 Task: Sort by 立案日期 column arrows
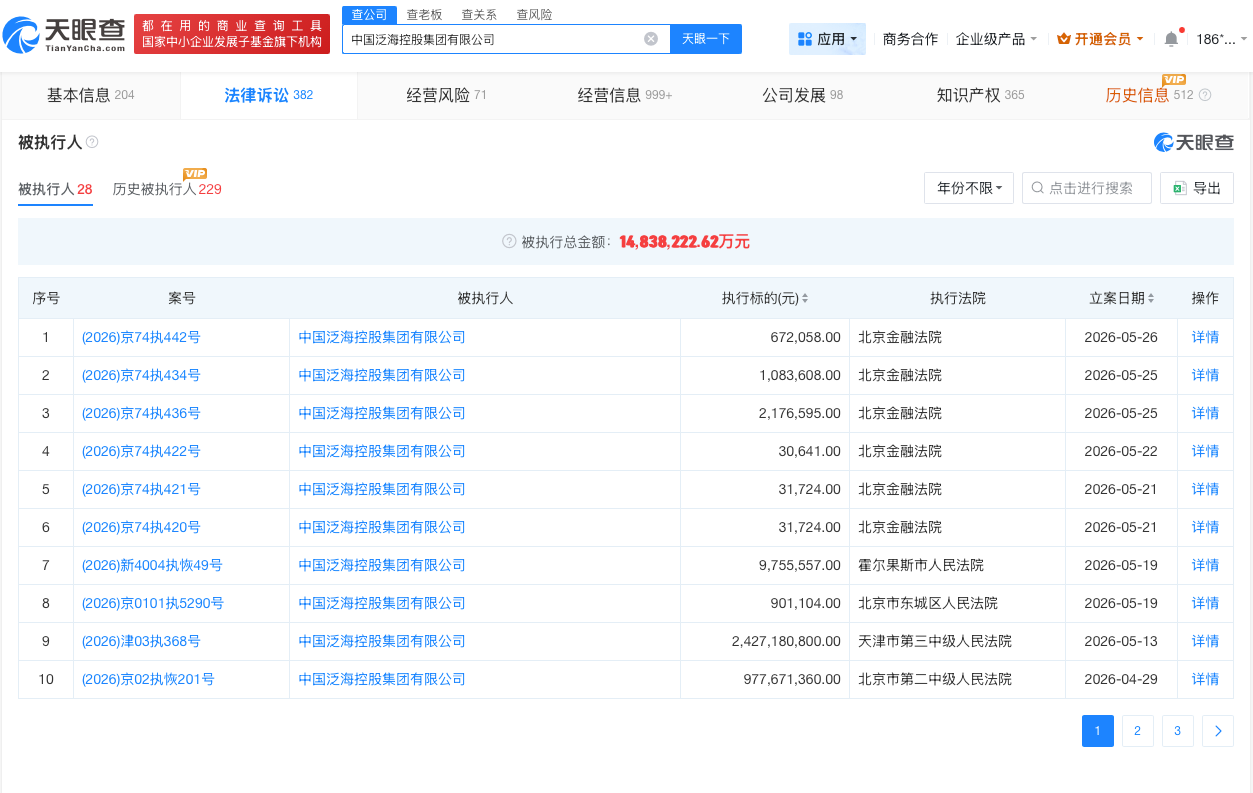click(1150, 298)
